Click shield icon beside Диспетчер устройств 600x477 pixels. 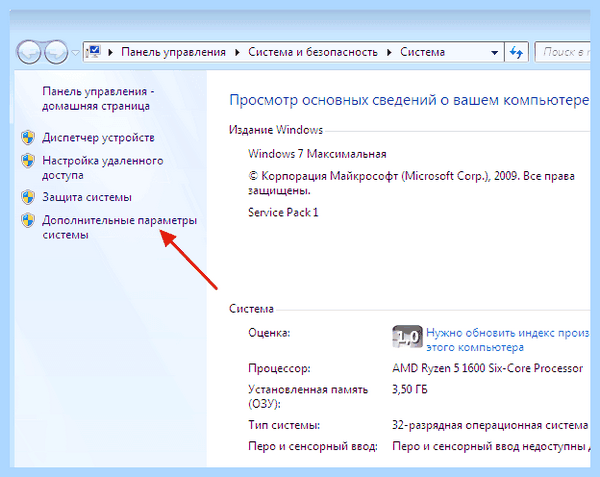tap(28, 138)
